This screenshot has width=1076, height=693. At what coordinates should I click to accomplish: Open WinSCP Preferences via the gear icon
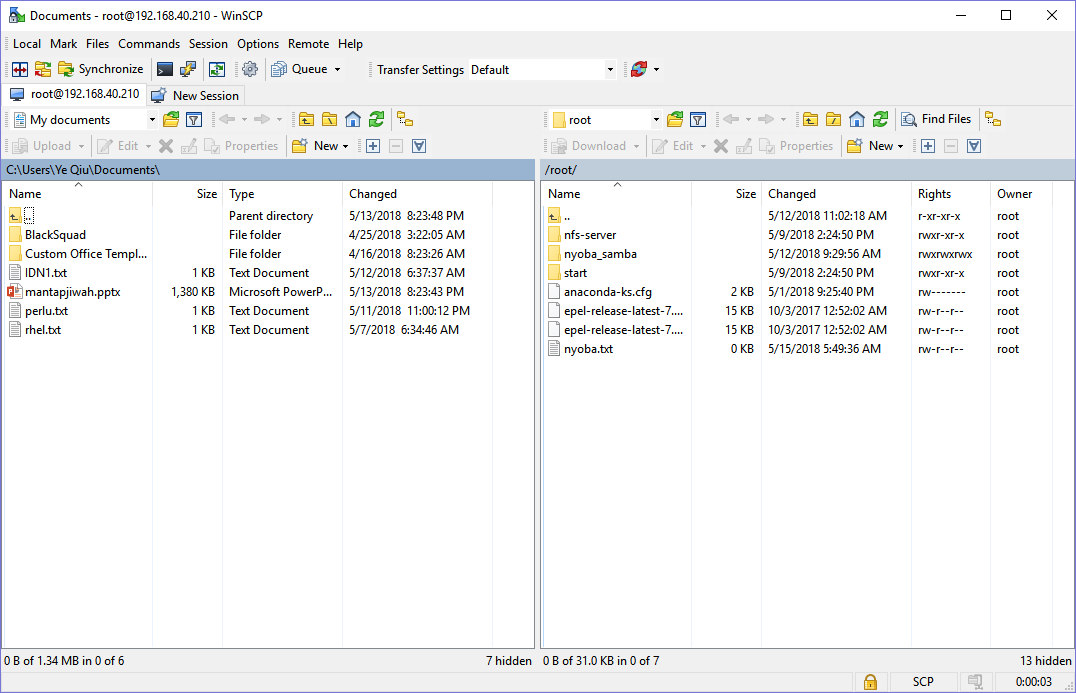tap(247, 69)
